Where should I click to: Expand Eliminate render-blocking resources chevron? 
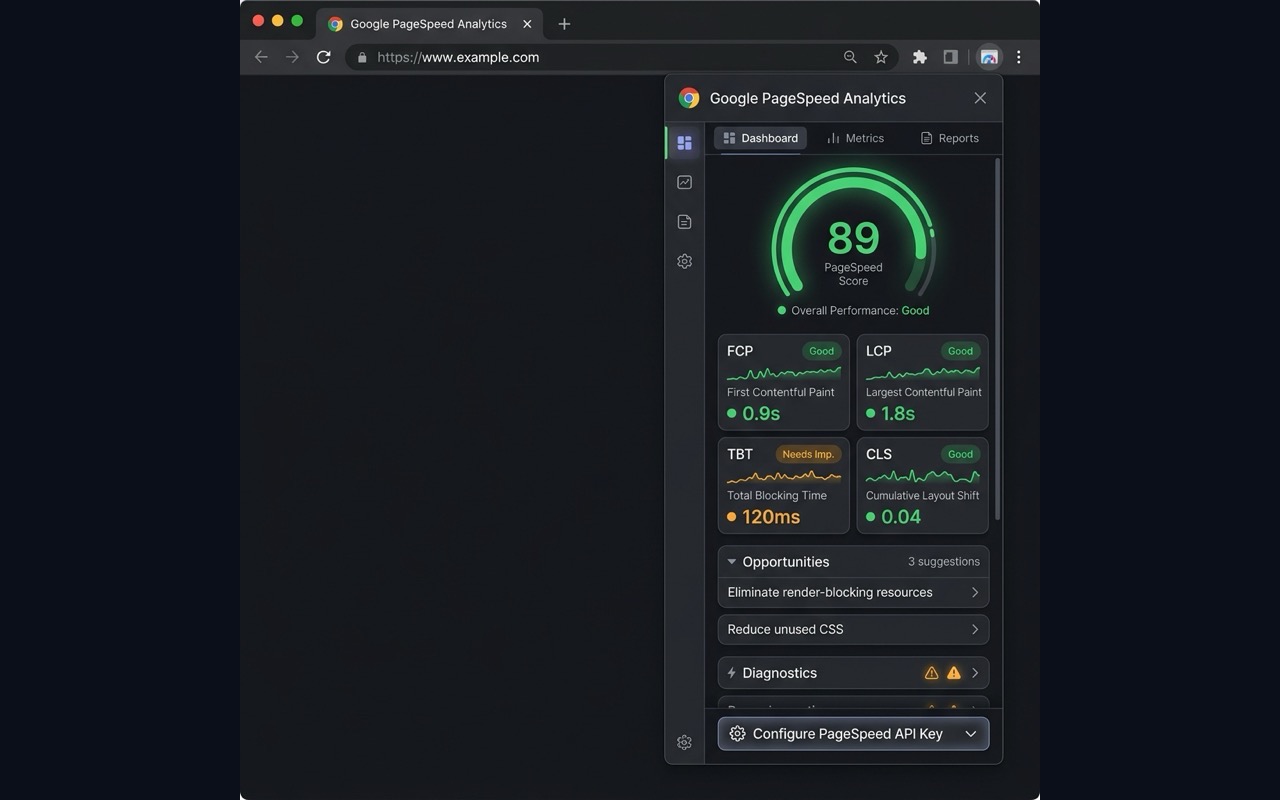pyautogui.click(x=975, y=592)
